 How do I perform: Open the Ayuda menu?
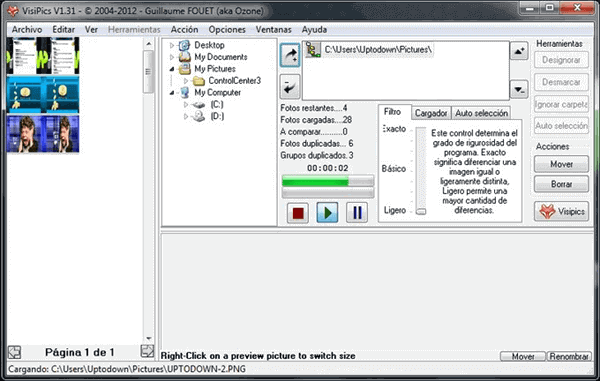(x=314, y=29)
